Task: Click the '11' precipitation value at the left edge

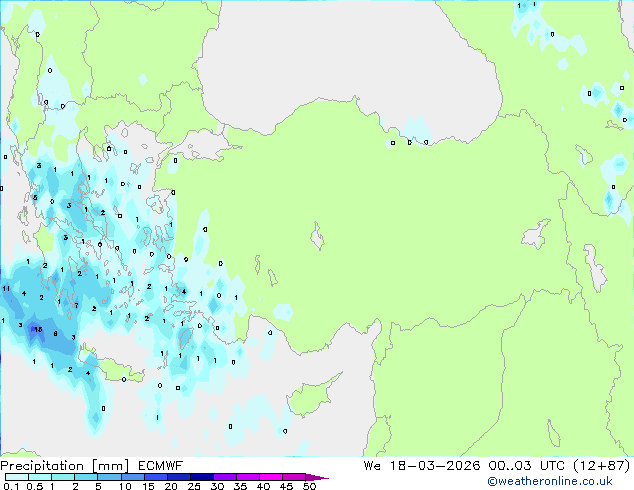Action: pyautogui.click(x=6, y=288)
